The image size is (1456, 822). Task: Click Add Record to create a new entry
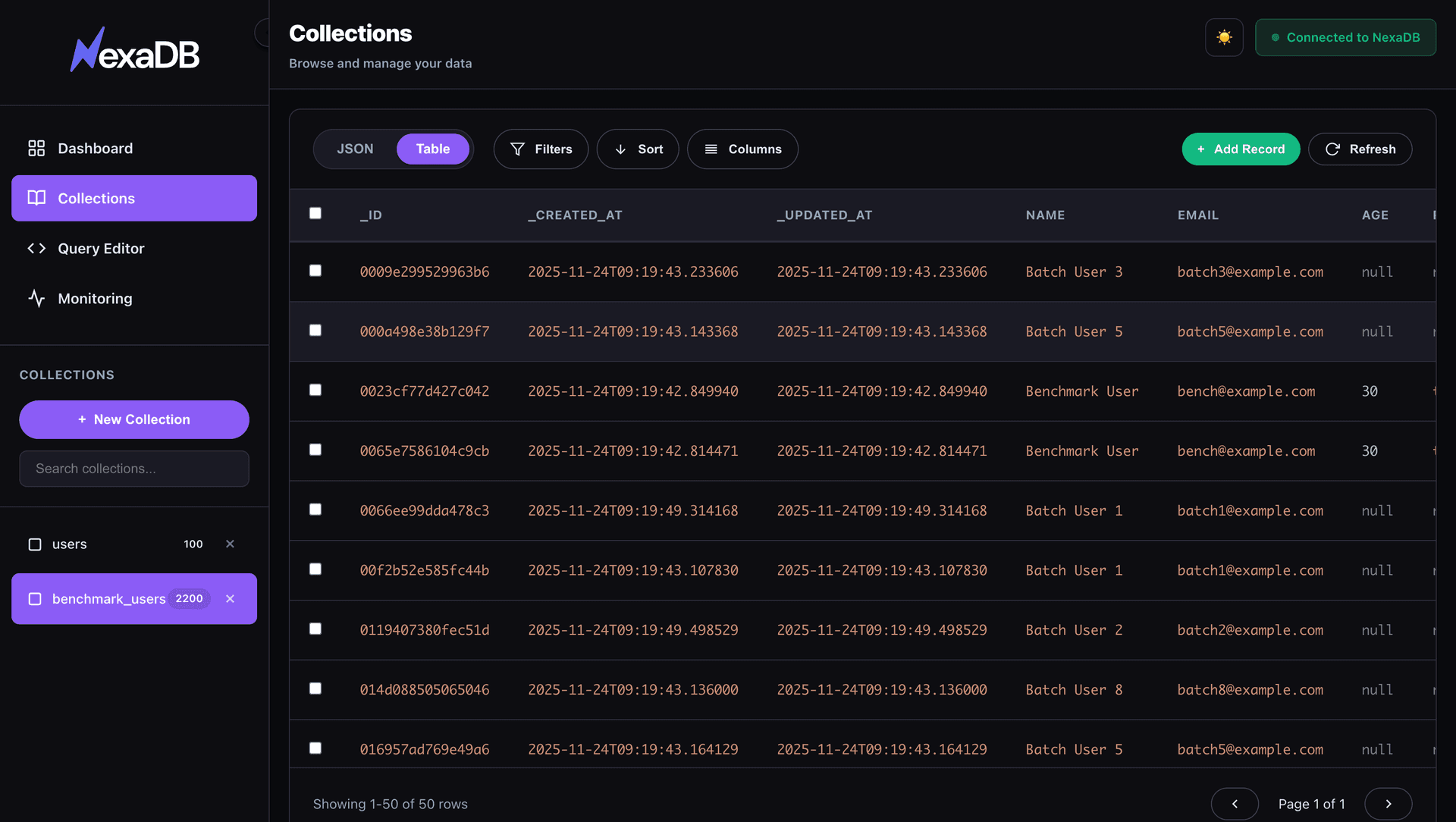(1241, 149)
